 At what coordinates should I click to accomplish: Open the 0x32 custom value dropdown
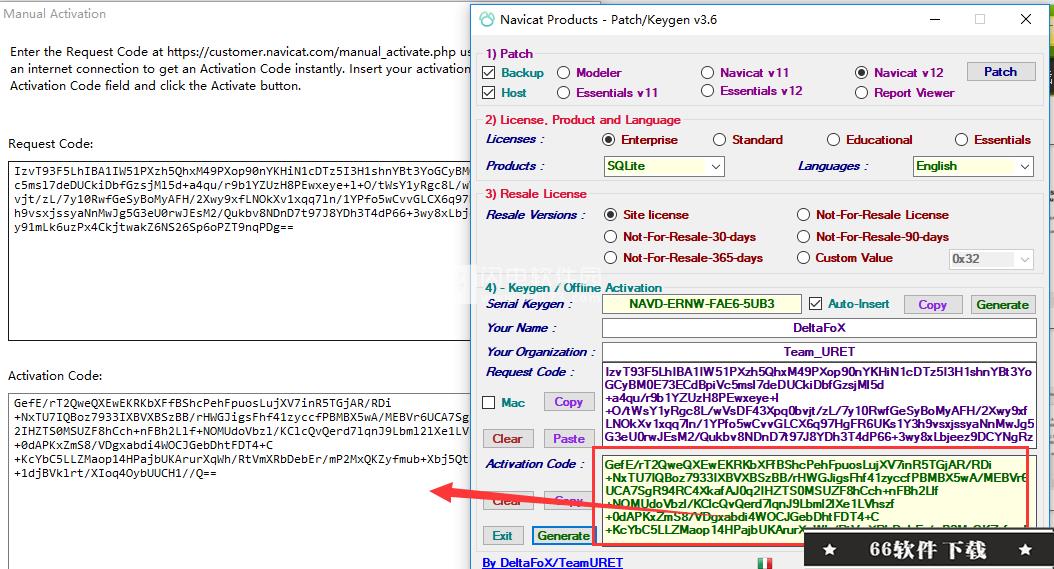click(x=991, y=259)
